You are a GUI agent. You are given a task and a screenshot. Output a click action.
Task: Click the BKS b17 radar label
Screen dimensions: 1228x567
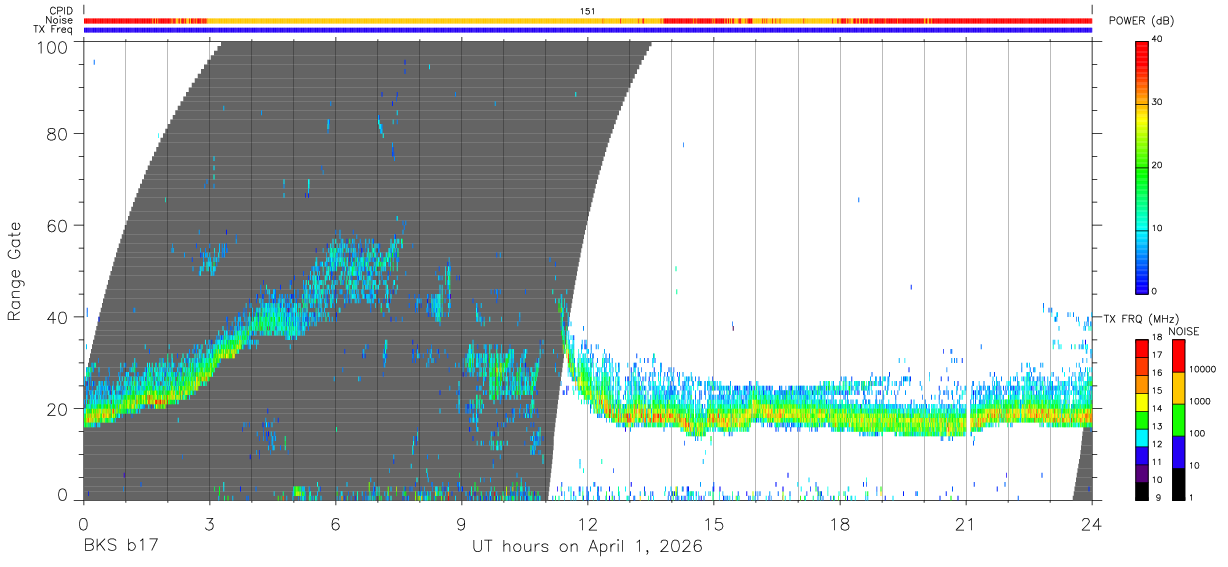coord(120,547)
